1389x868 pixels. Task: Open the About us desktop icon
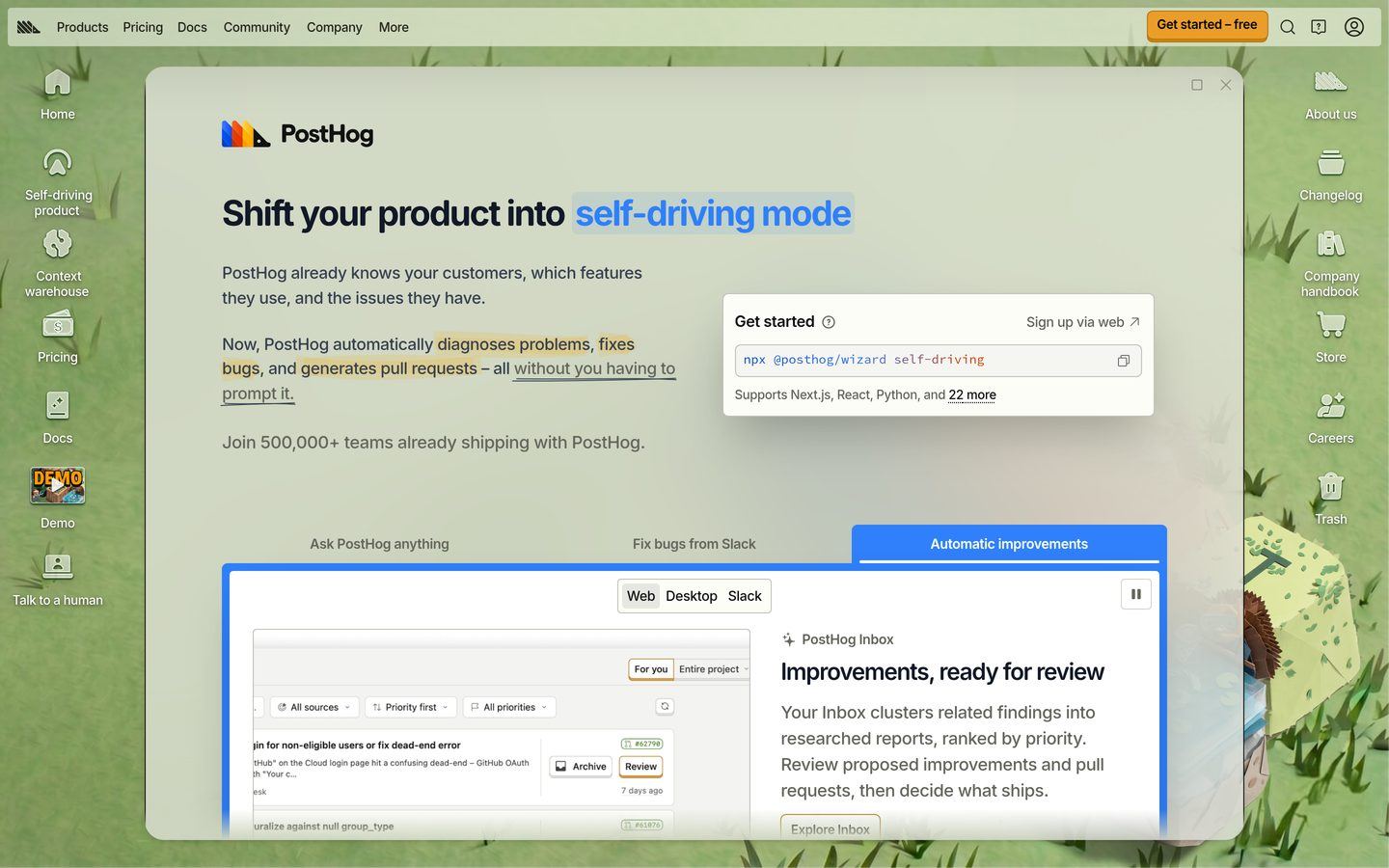(1330, 95)
